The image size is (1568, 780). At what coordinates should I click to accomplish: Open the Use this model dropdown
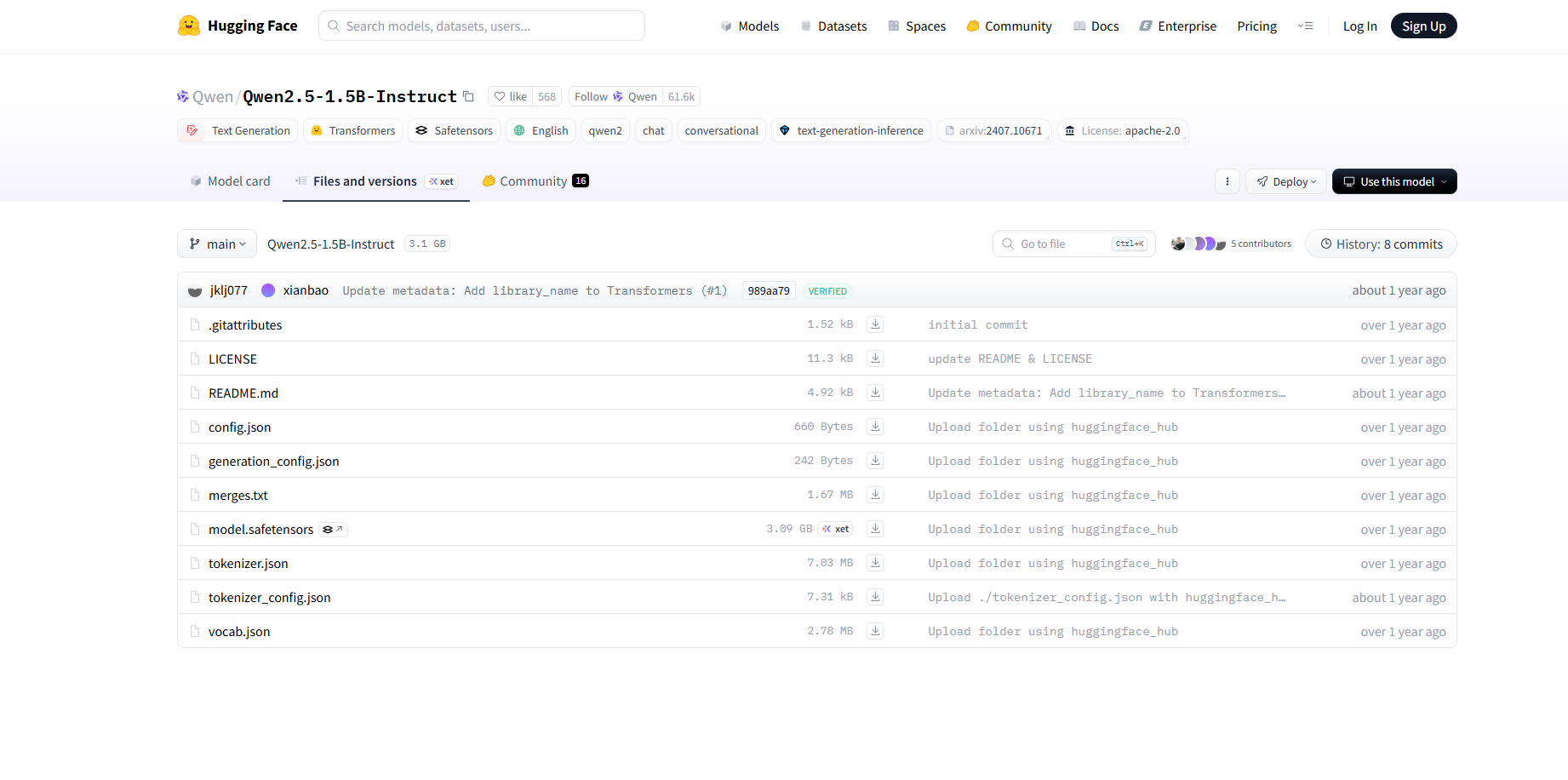click(1394, 181)
